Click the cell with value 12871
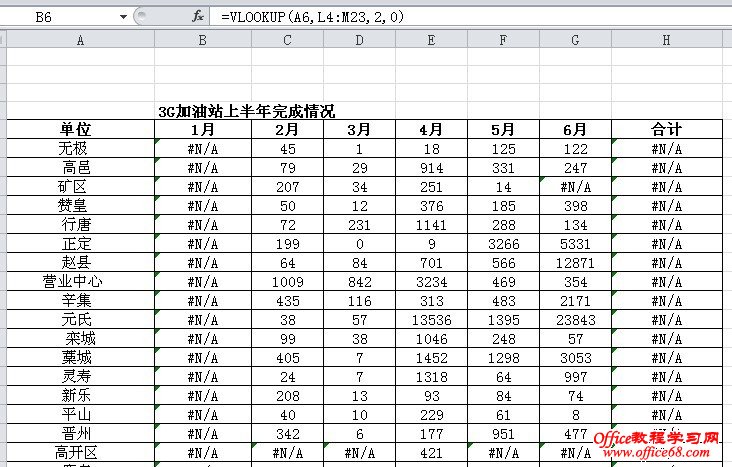 (575, 263)
